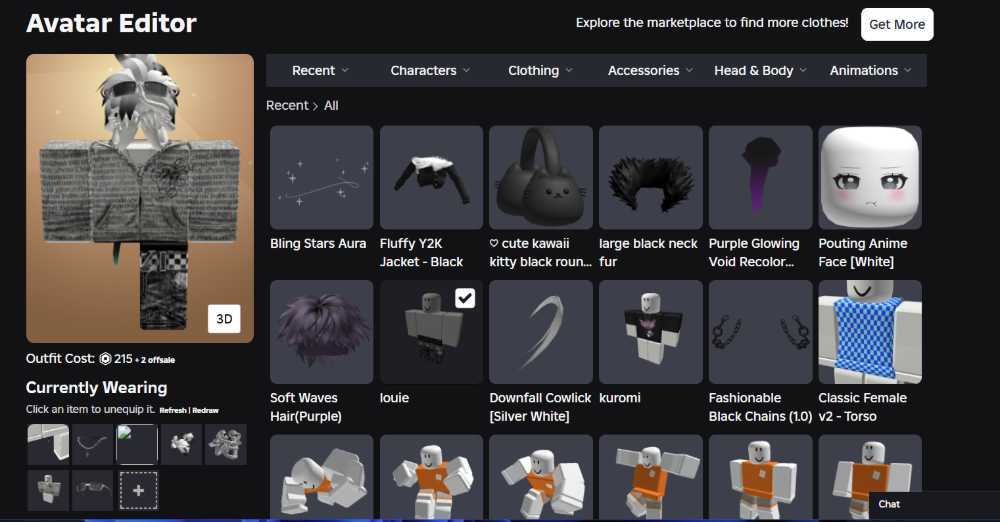
Task: Click the Pouting Anime Face [White] label
Action: pyautogui.click(x=862, y=253)
